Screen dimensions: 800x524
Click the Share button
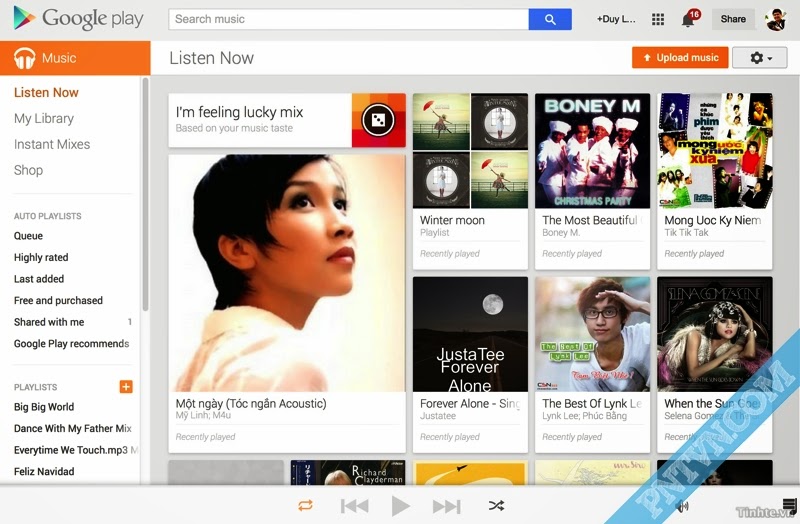pyautogui.click(x=733, y=19)
